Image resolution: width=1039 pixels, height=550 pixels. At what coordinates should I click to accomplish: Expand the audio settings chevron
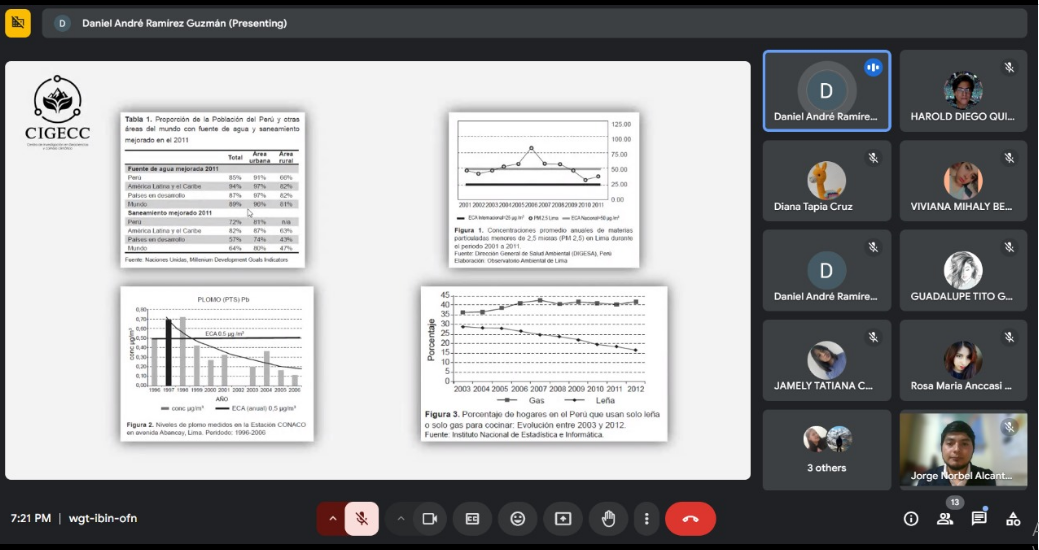(x=331, y=519)
